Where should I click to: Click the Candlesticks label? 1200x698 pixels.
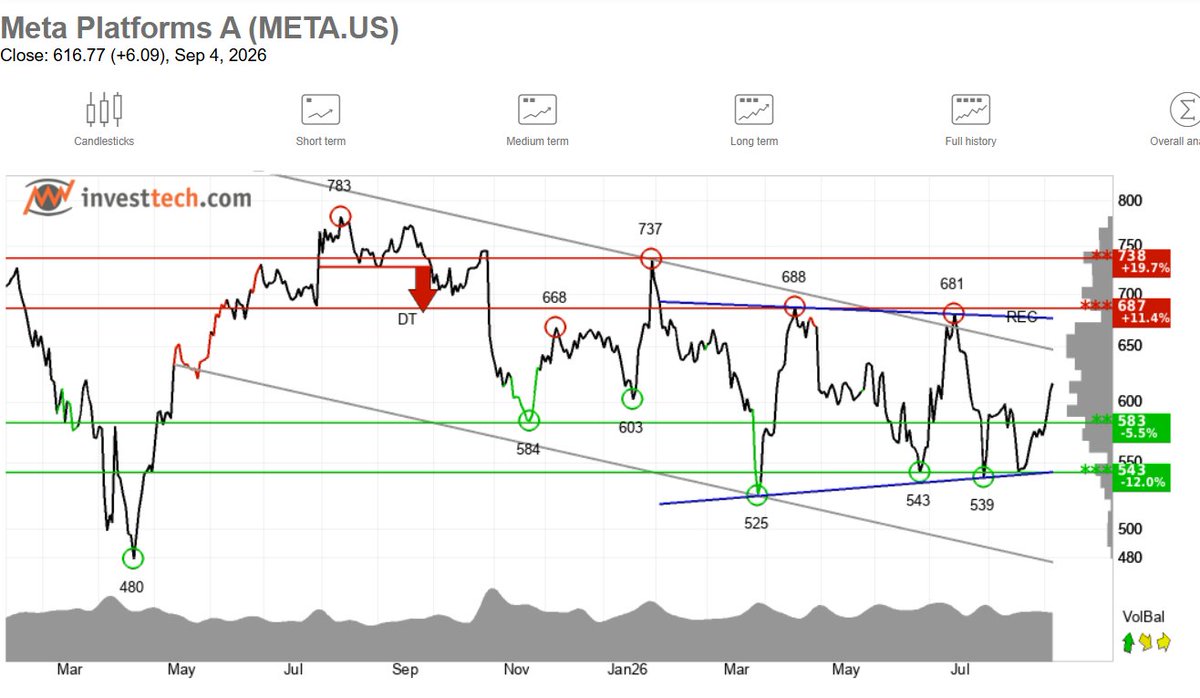[x=104, y=141]
